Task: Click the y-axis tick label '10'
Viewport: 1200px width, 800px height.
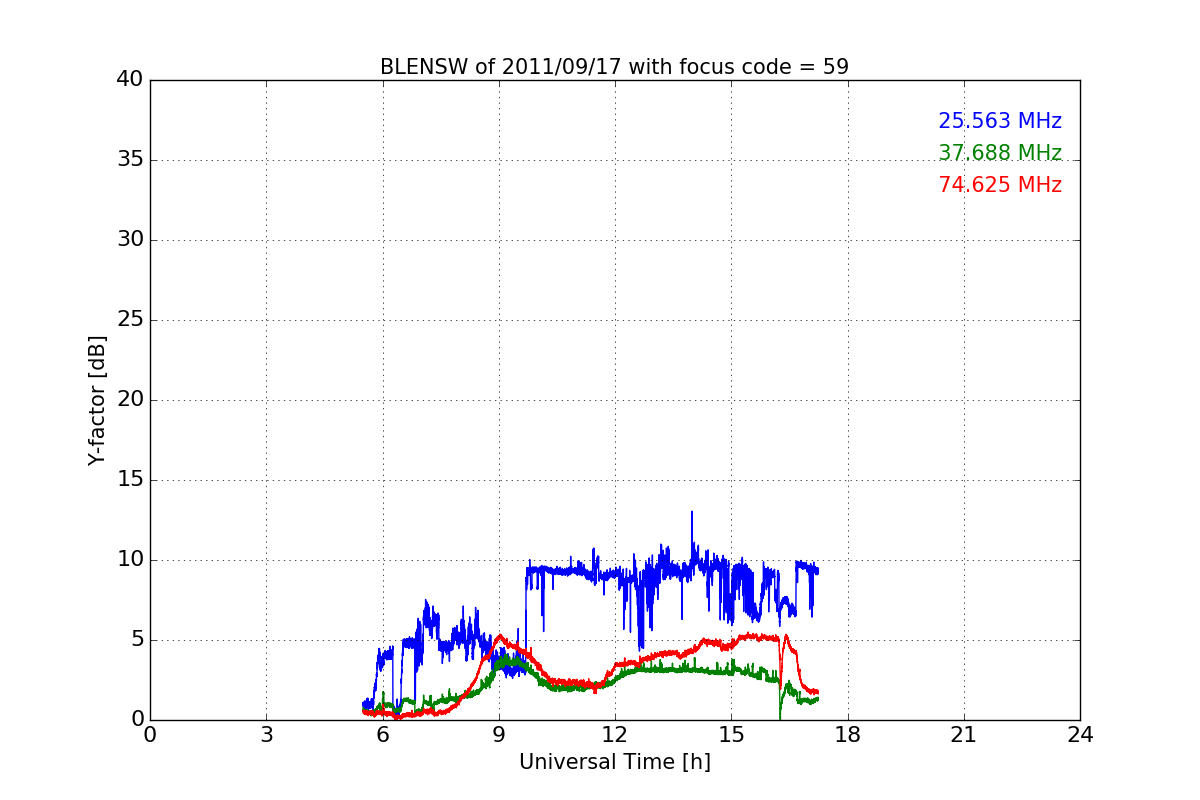Action: [130, 560]
